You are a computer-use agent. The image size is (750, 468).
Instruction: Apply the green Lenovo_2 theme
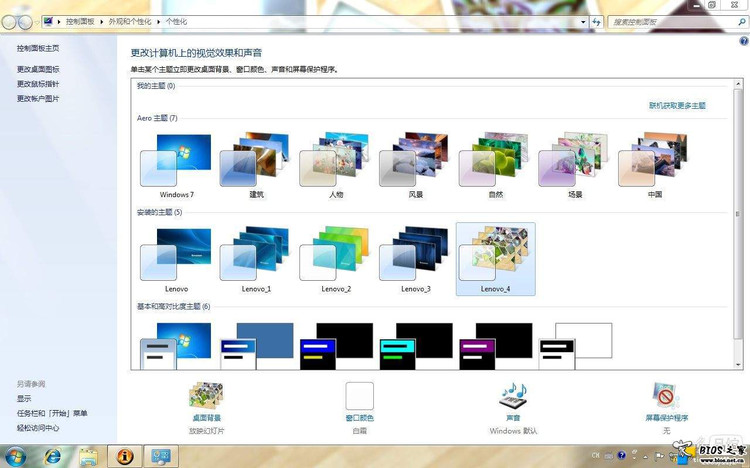click(336, 259)
